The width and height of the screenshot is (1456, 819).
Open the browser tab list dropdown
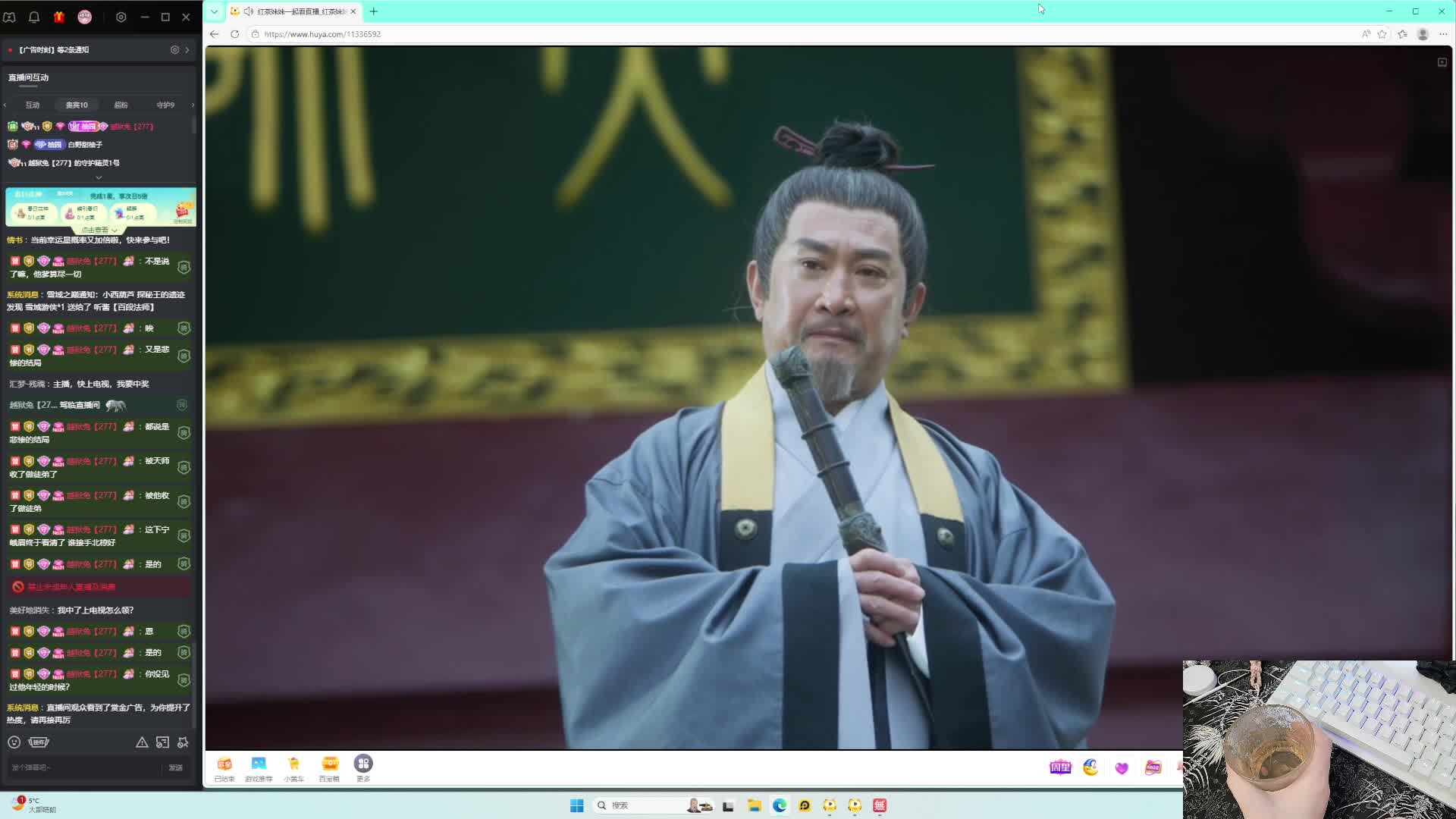click(215, 11)
